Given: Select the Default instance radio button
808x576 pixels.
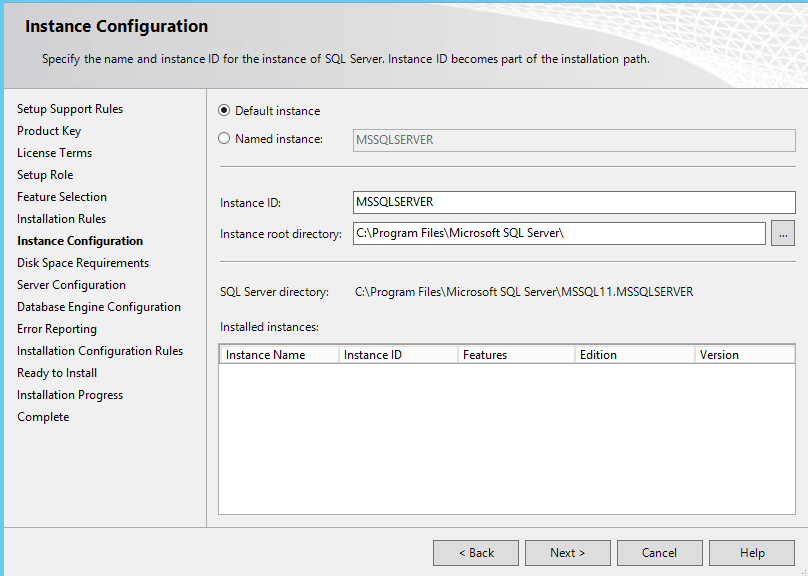Looking at the screenshot, I should pos(224,111).
